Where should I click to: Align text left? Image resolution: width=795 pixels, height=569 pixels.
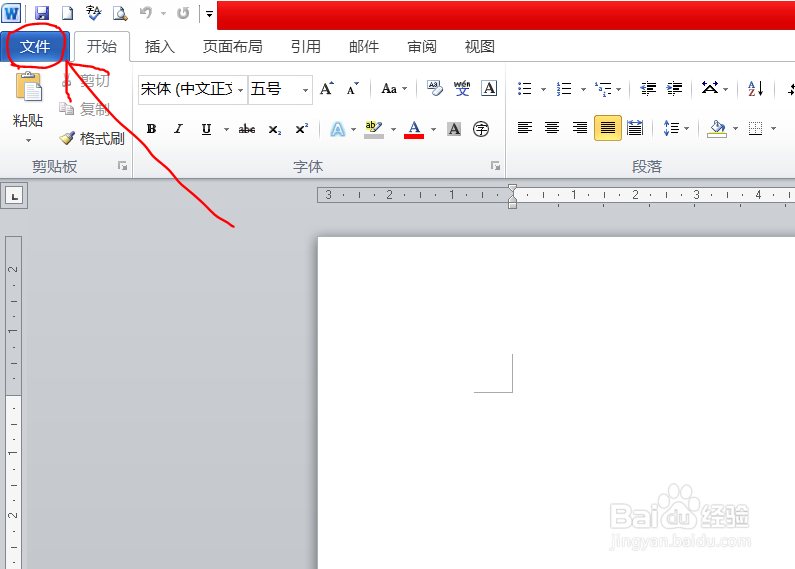click(x=525, y=128)
